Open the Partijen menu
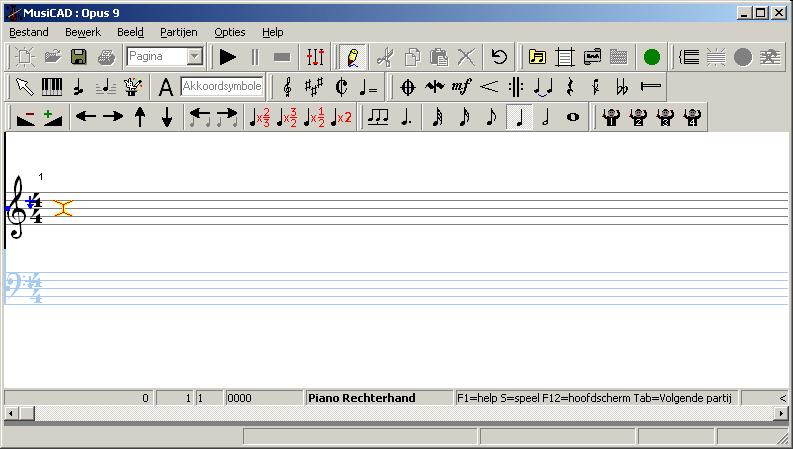 click(179, 32)
